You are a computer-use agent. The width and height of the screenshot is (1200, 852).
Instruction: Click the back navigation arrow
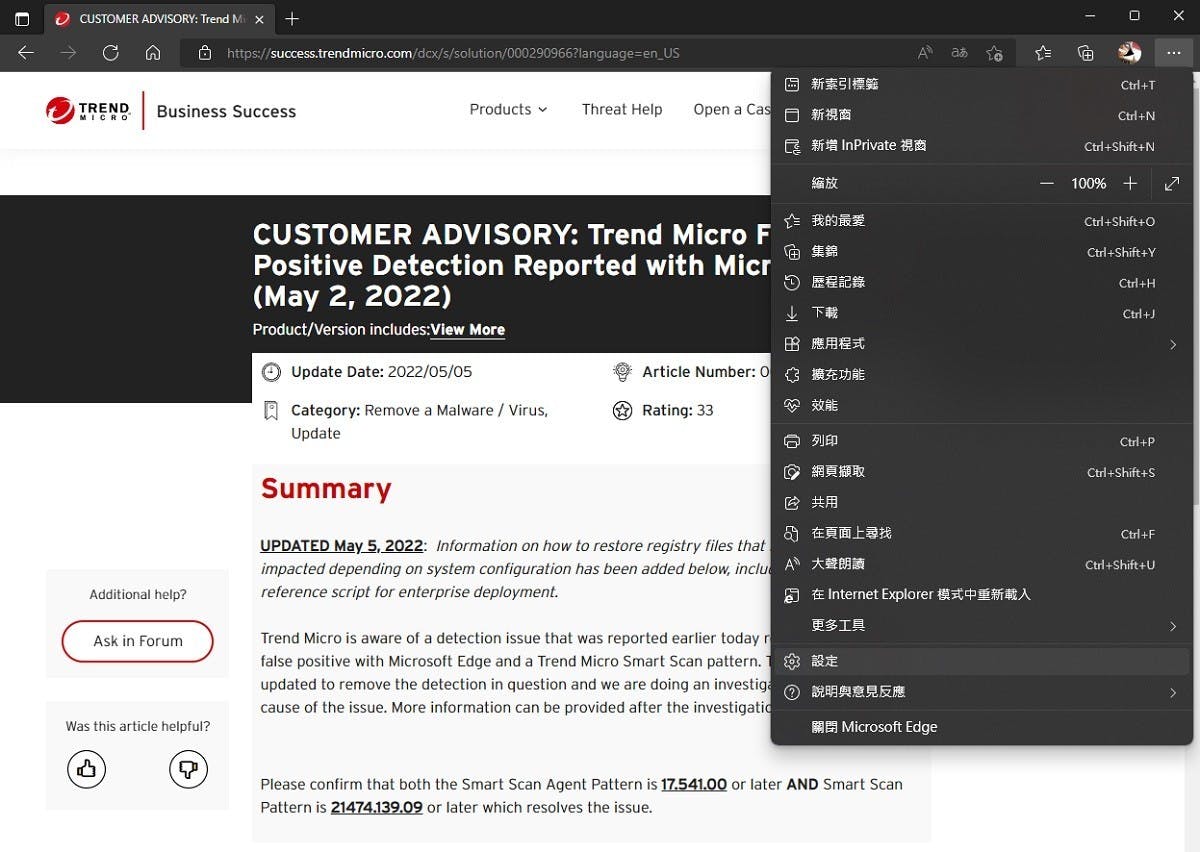pos(26,53)
